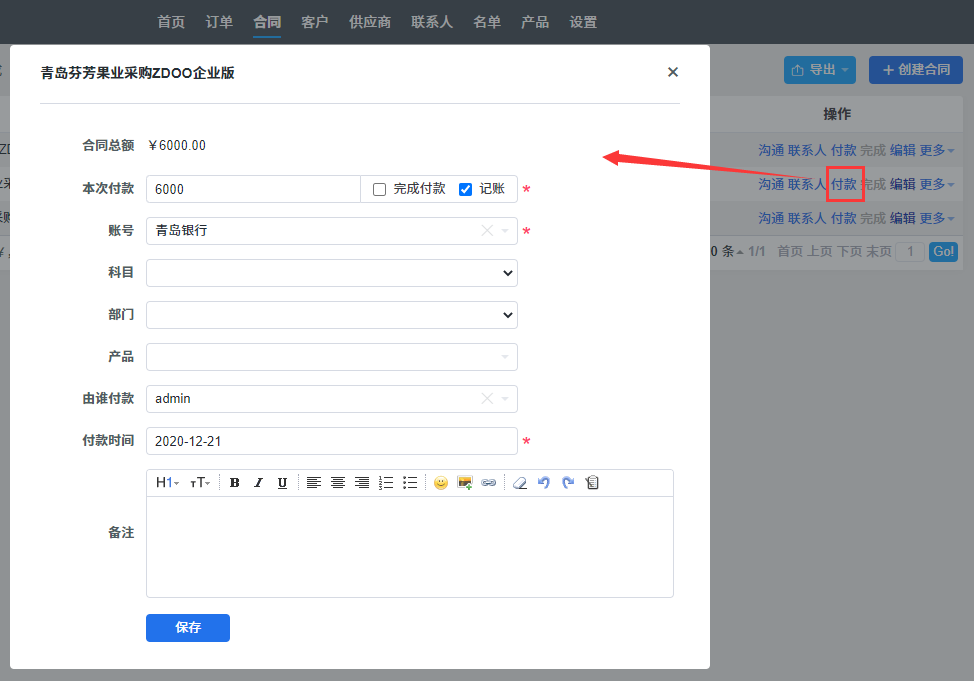The height and width of the screenshot is (681, 974).
Task: Open the H1 heading format dropdown
Action: click(x=167, y=483)
